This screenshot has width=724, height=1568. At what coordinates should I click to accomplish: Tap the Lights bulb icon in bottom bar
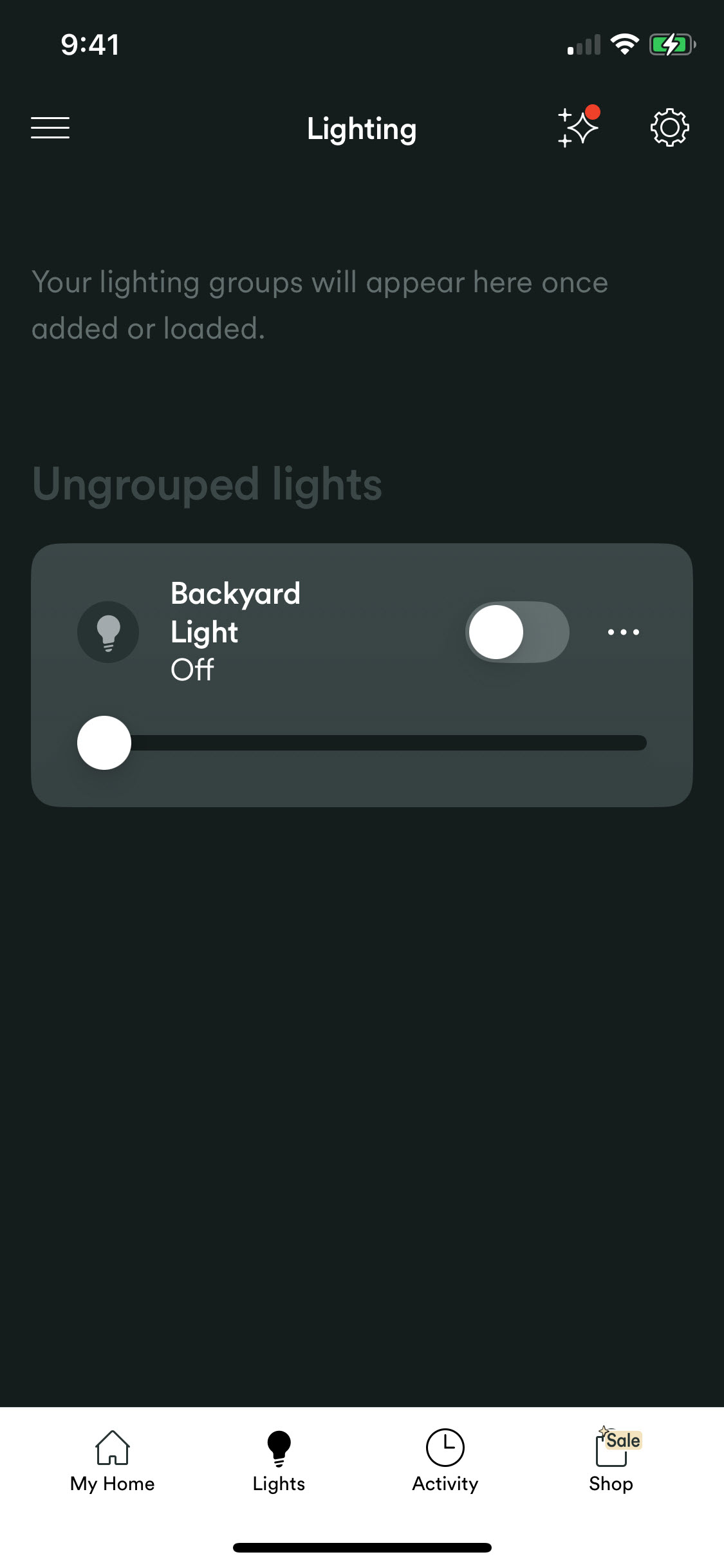[279, 1447]
